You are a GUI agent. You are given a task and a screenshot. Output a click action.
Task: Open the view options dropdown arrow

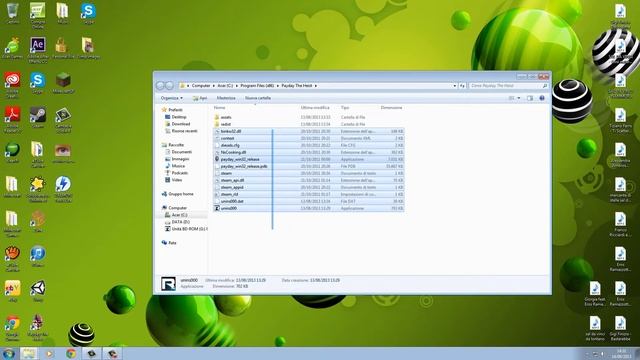(x=519, y=98)
